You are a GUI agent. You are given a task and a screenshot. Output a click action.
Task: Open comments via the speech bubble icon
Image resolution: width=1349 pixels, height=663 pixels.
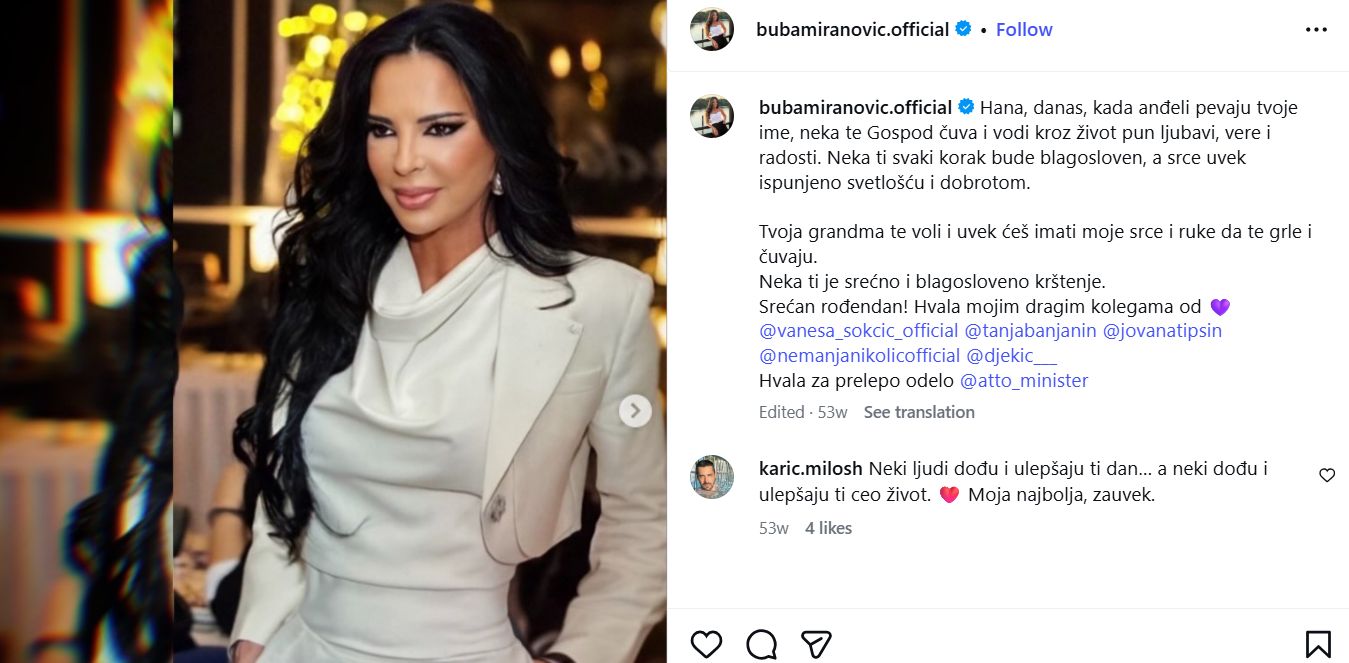pos(761,644)
